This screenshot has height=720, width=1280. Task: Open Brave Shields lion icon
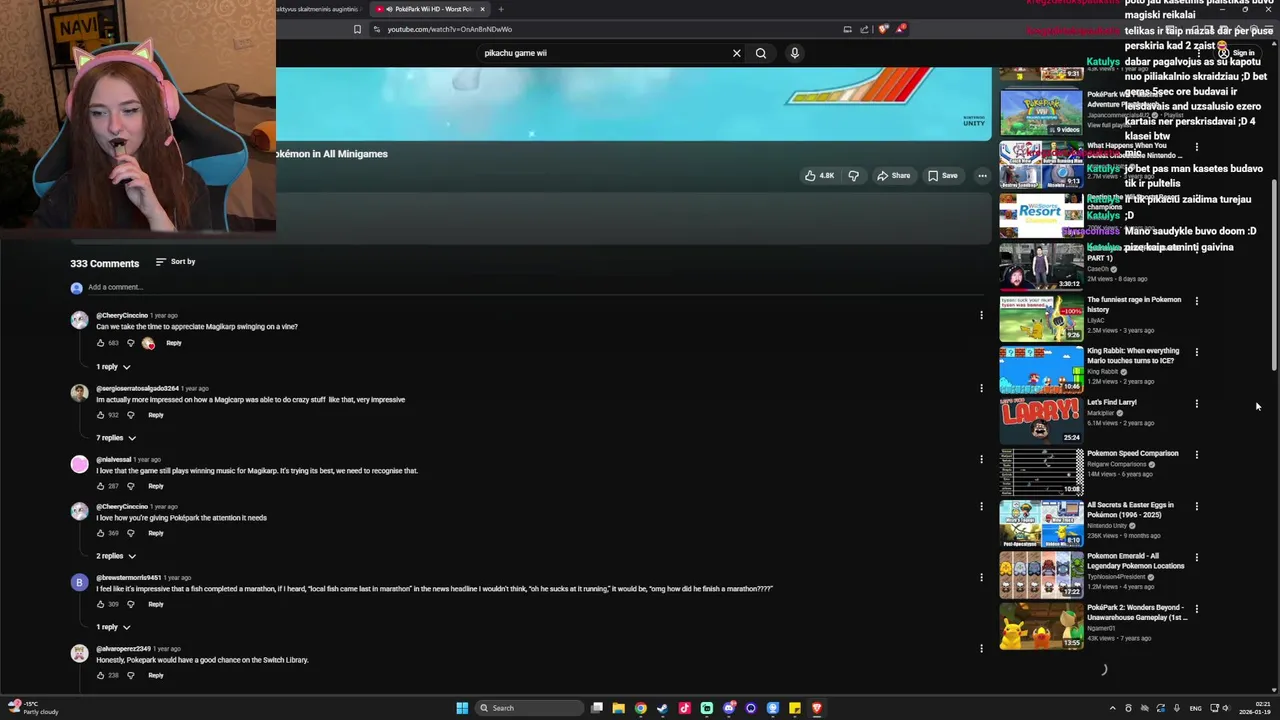tap(883, 29)
